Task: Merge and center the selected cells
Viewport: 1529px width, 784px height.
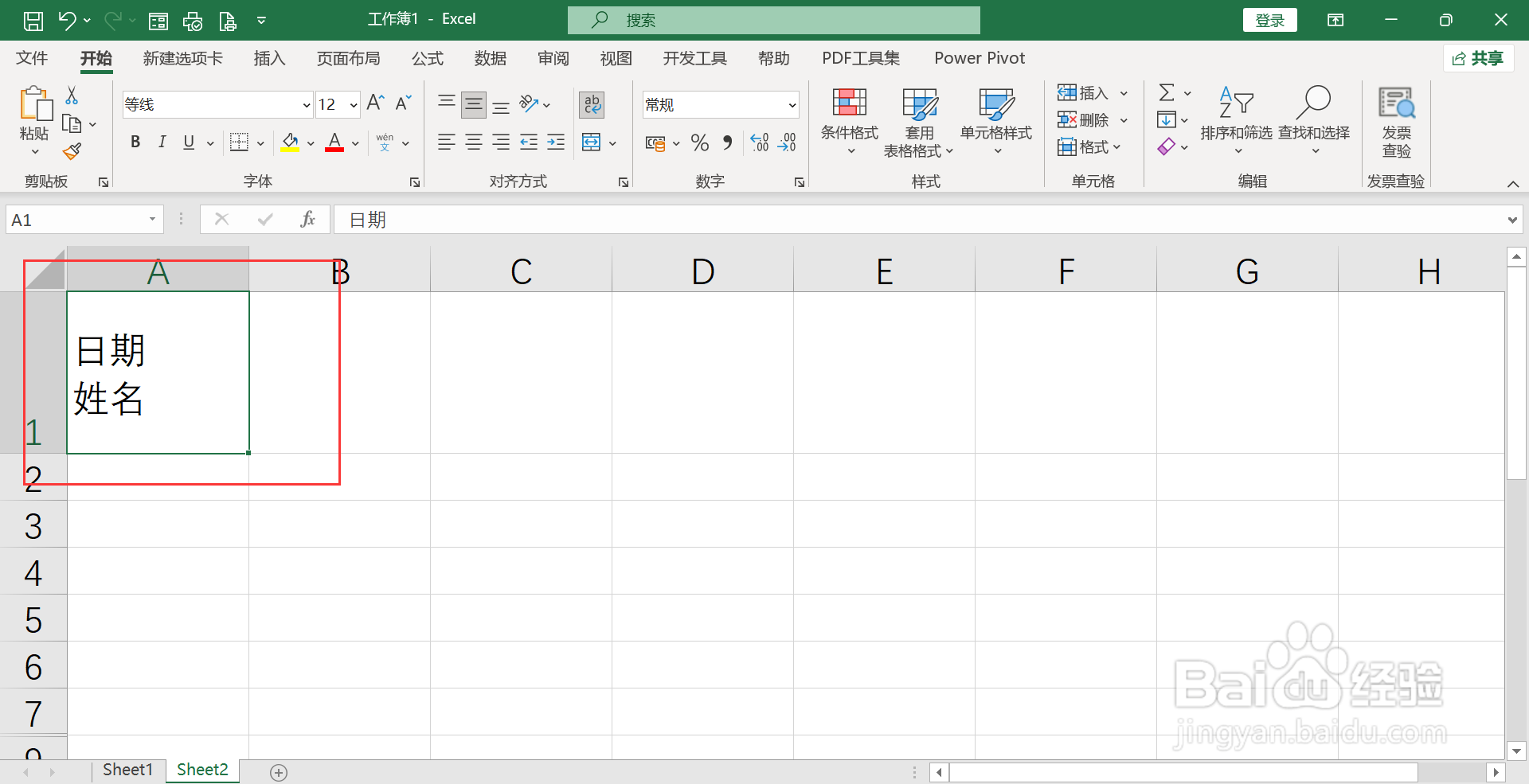Action: click(591, 142)
